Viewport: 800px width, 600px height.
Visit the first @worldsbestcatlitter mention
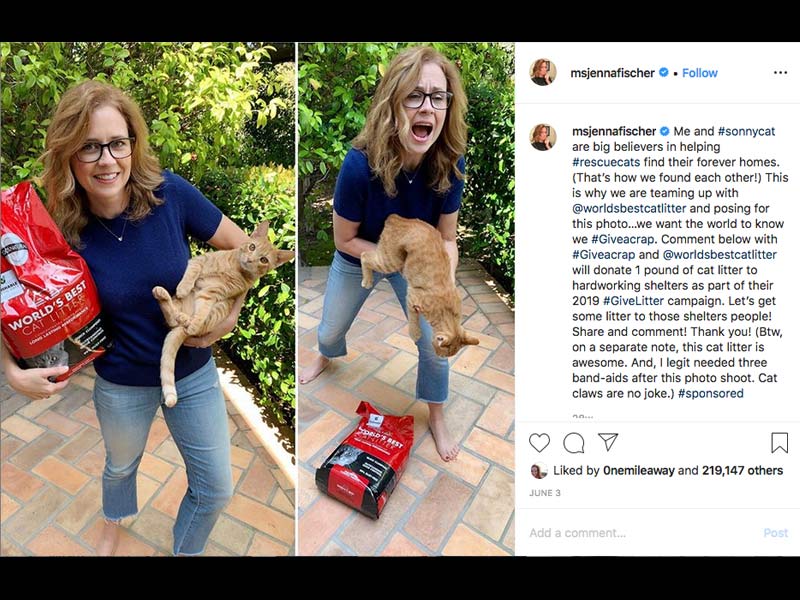coord(629,208)
